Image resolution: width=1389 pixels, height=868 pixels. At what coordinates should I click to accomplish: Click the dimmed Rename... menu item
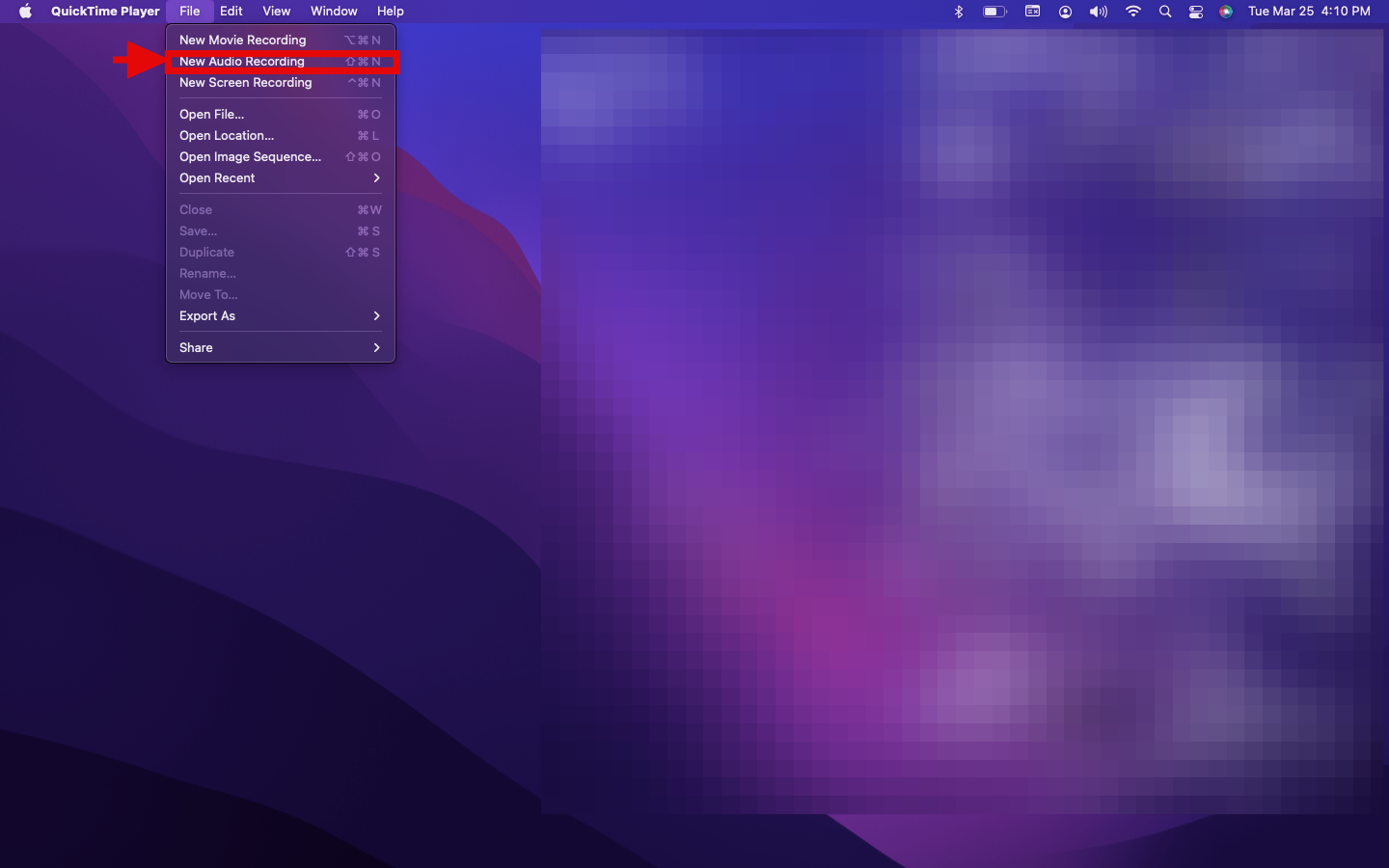[x=281, y=273]
